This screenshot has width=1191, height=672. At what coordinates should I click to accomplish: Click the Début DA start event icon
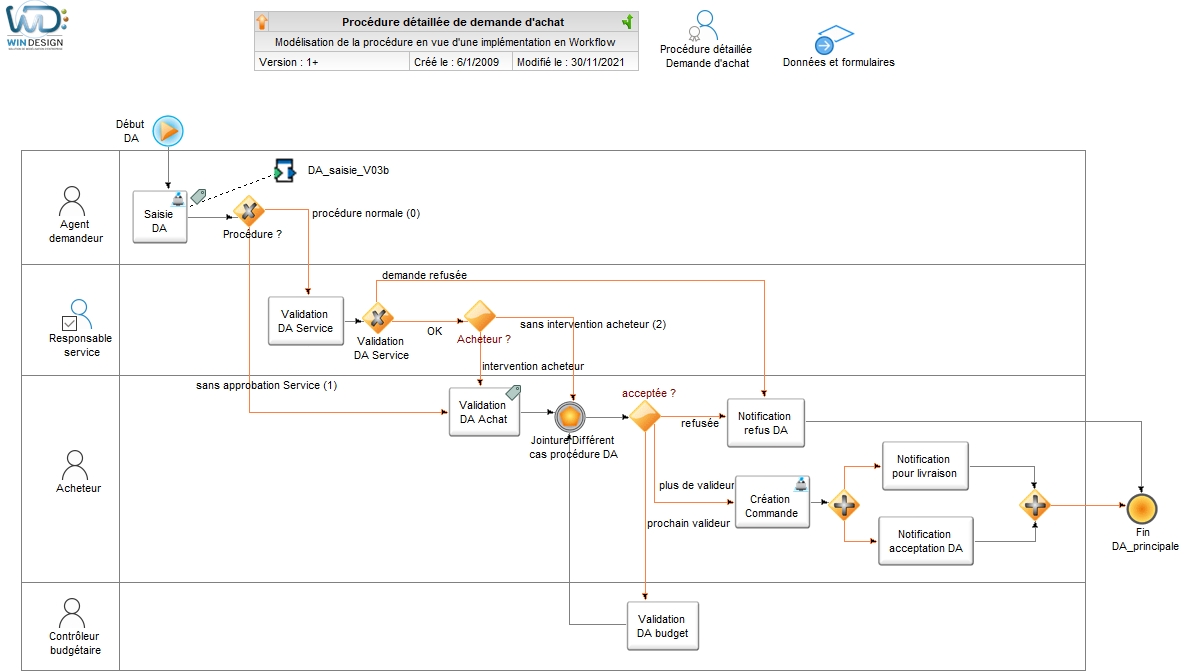click(168, 130)
